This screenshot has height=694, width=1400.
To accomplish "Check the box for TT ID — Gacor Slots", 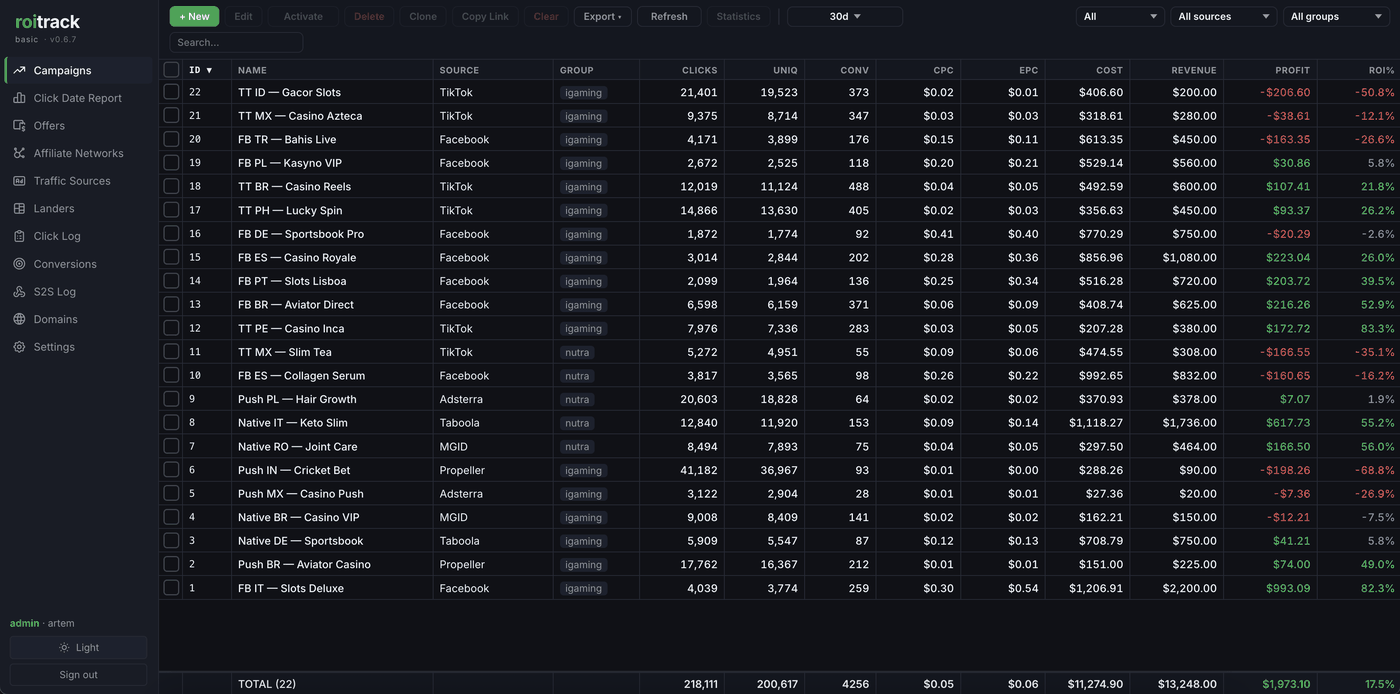I will point(171,92).
